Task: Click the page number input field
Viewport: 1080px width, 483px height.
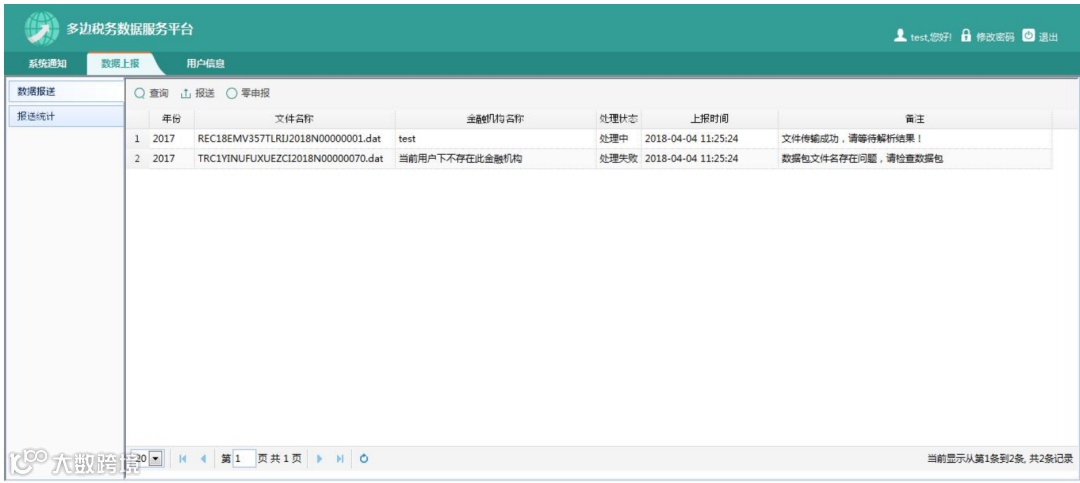Action: coord(244,458)
